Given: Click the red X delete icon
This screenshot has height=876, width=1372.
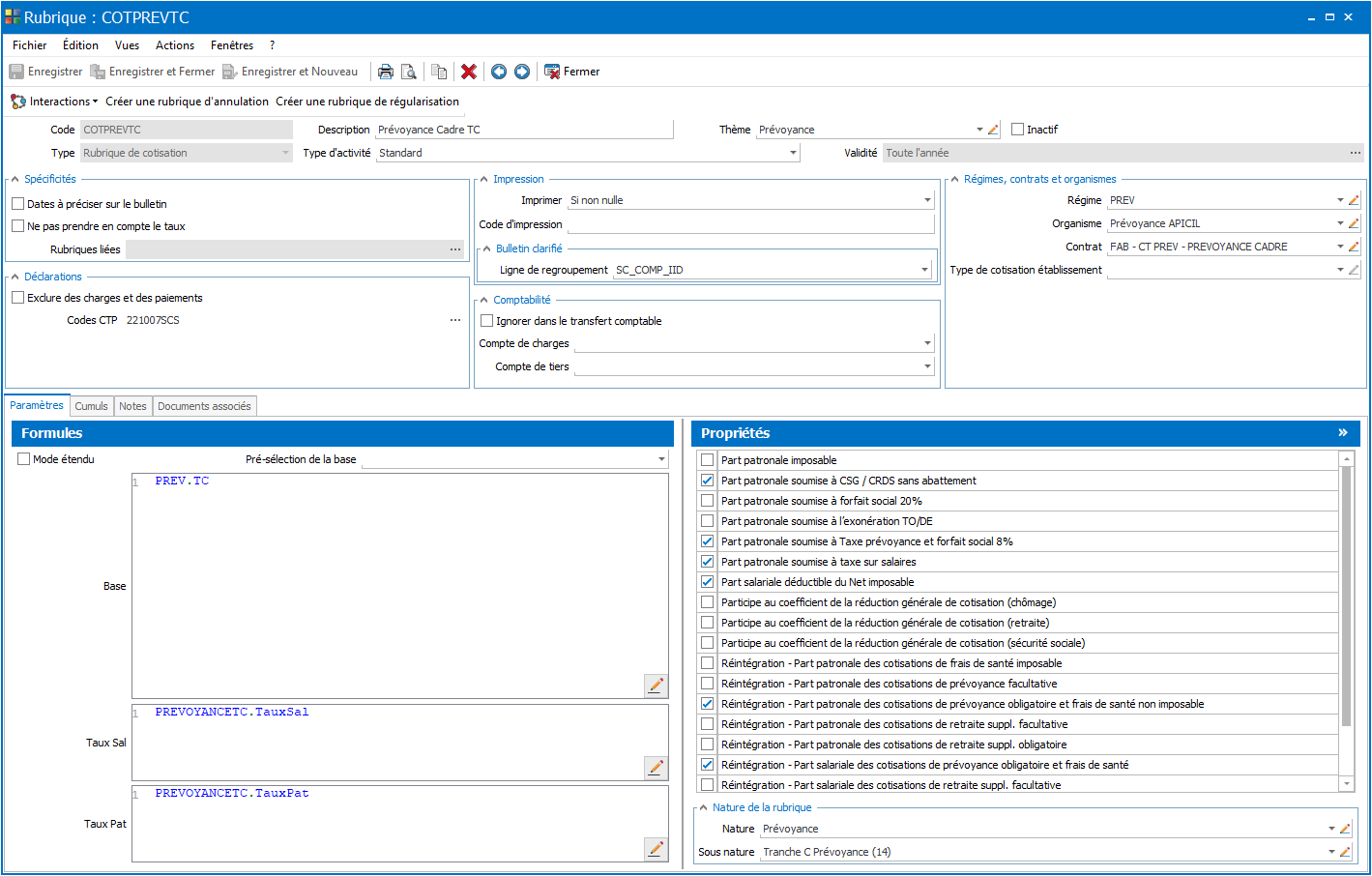Looking at the screenshot, I should [x=469, y=72].
